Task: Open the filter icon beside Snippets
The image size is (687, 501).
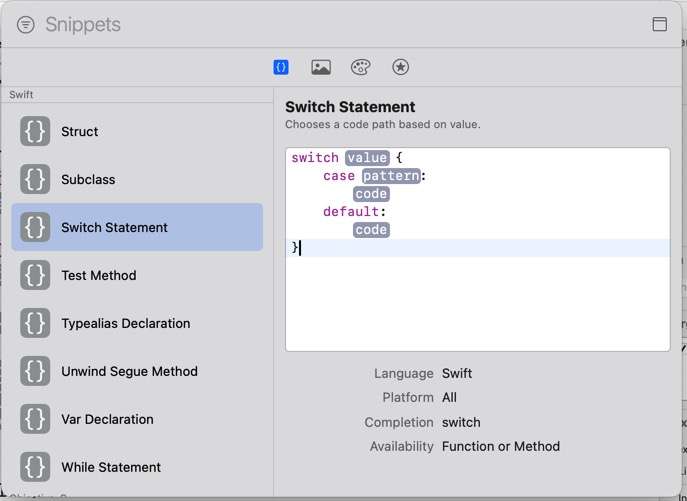Action: point(26,25)
